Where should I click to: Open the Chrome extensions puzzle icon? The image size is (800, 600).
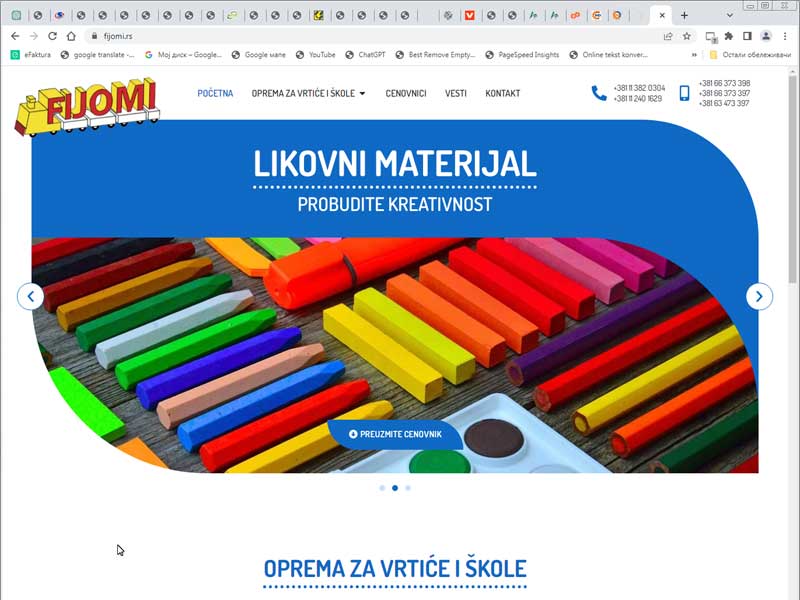pos(729,36)
